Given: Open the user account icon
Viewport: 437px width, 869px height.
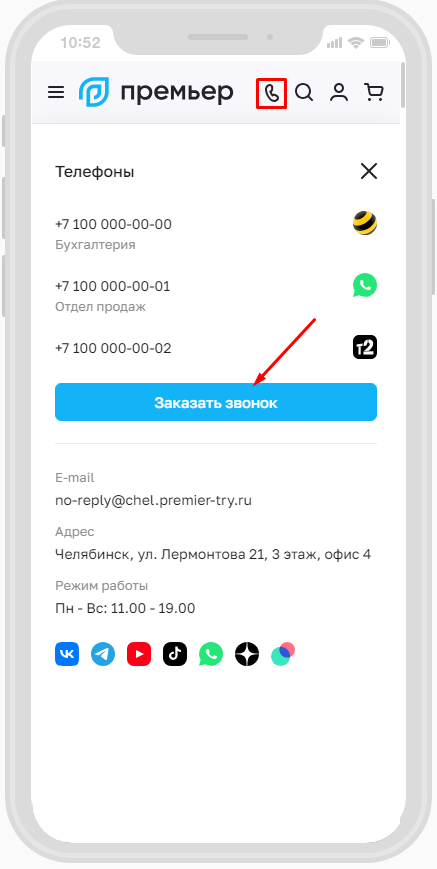Looking at the screenshot, I should click(x=339, y=92).
